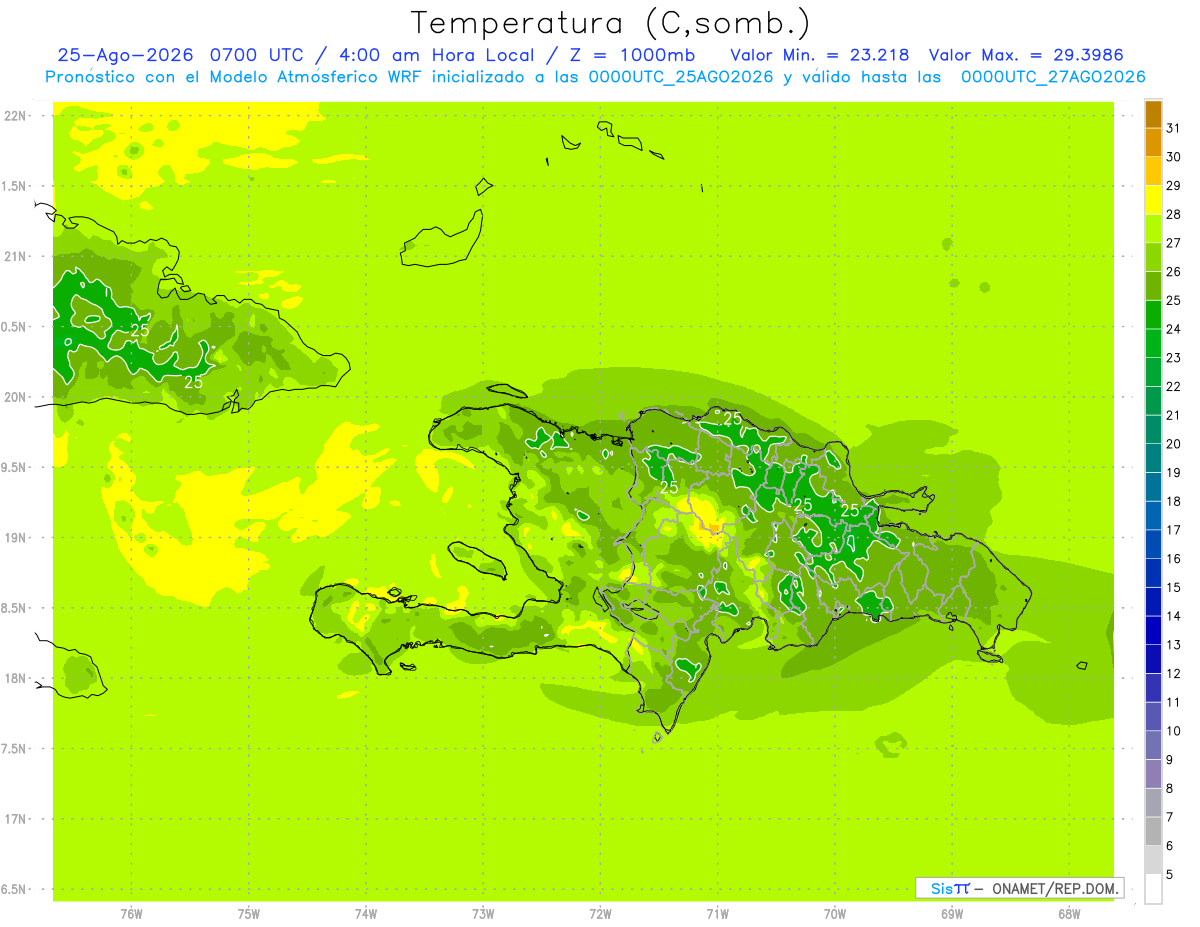Click the 15 label on the temperature color scale
The height and width of the screenshot is (927, 1200).
[1173, 587]
